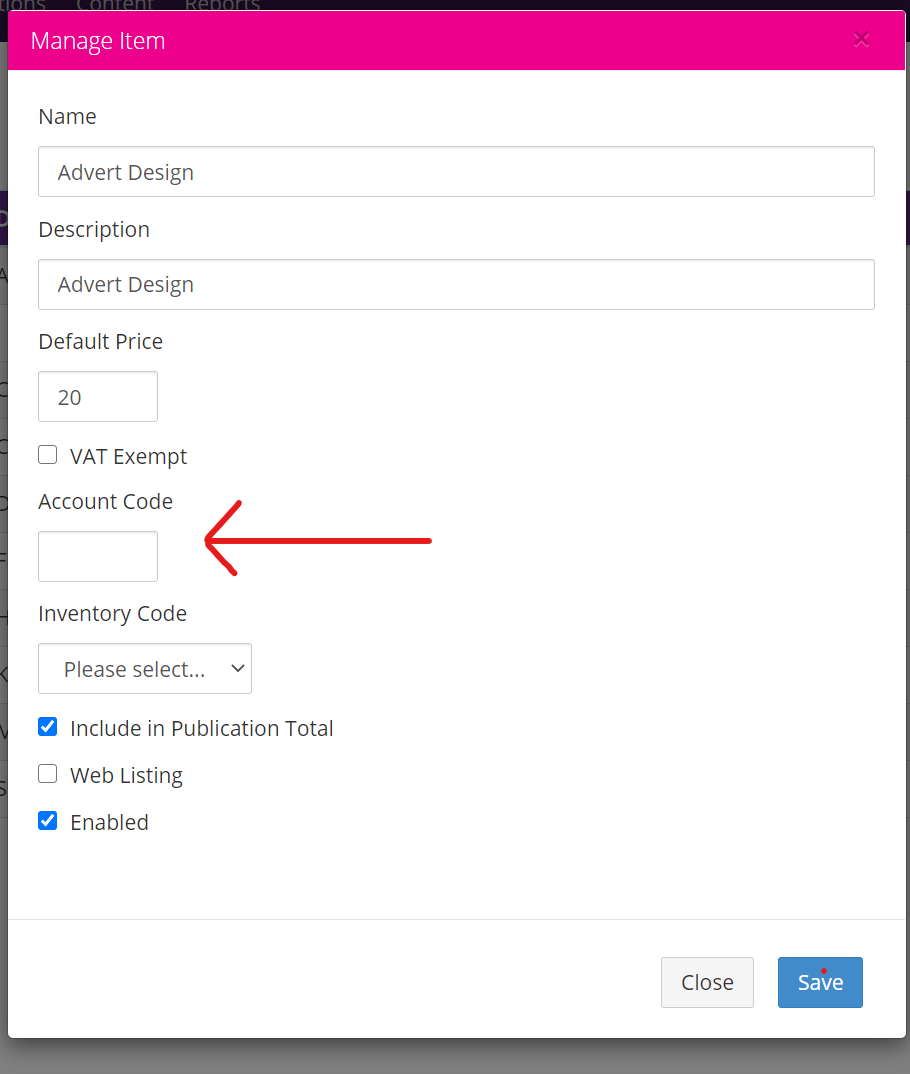This screenshot has width=910, height=1074.
Task: Select the Default Price field showing 20
Action: click(98, 397)
